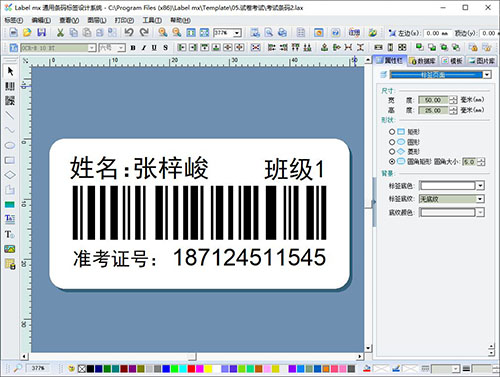Viewport: 500px width, 377px height.
Task: Open the font size dropdown
Action: [121, 48]
